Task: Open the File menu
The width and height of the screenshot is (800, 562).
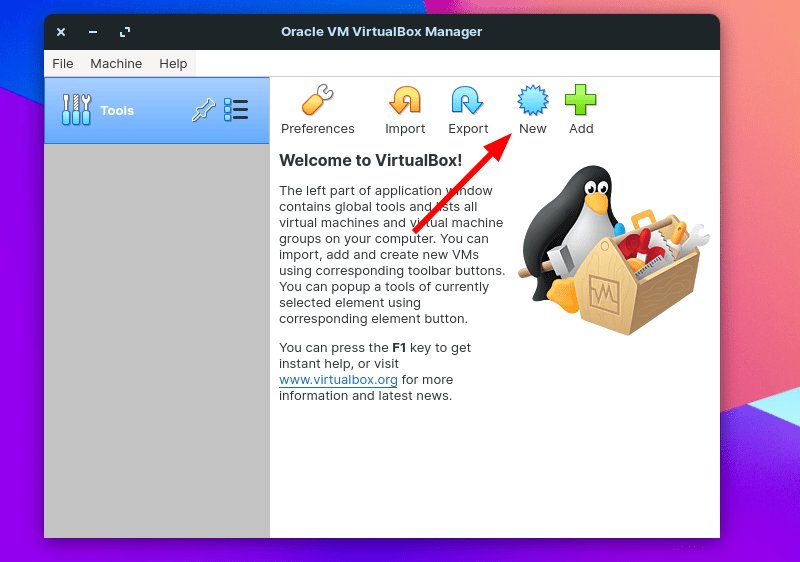Action: point(63,63)
